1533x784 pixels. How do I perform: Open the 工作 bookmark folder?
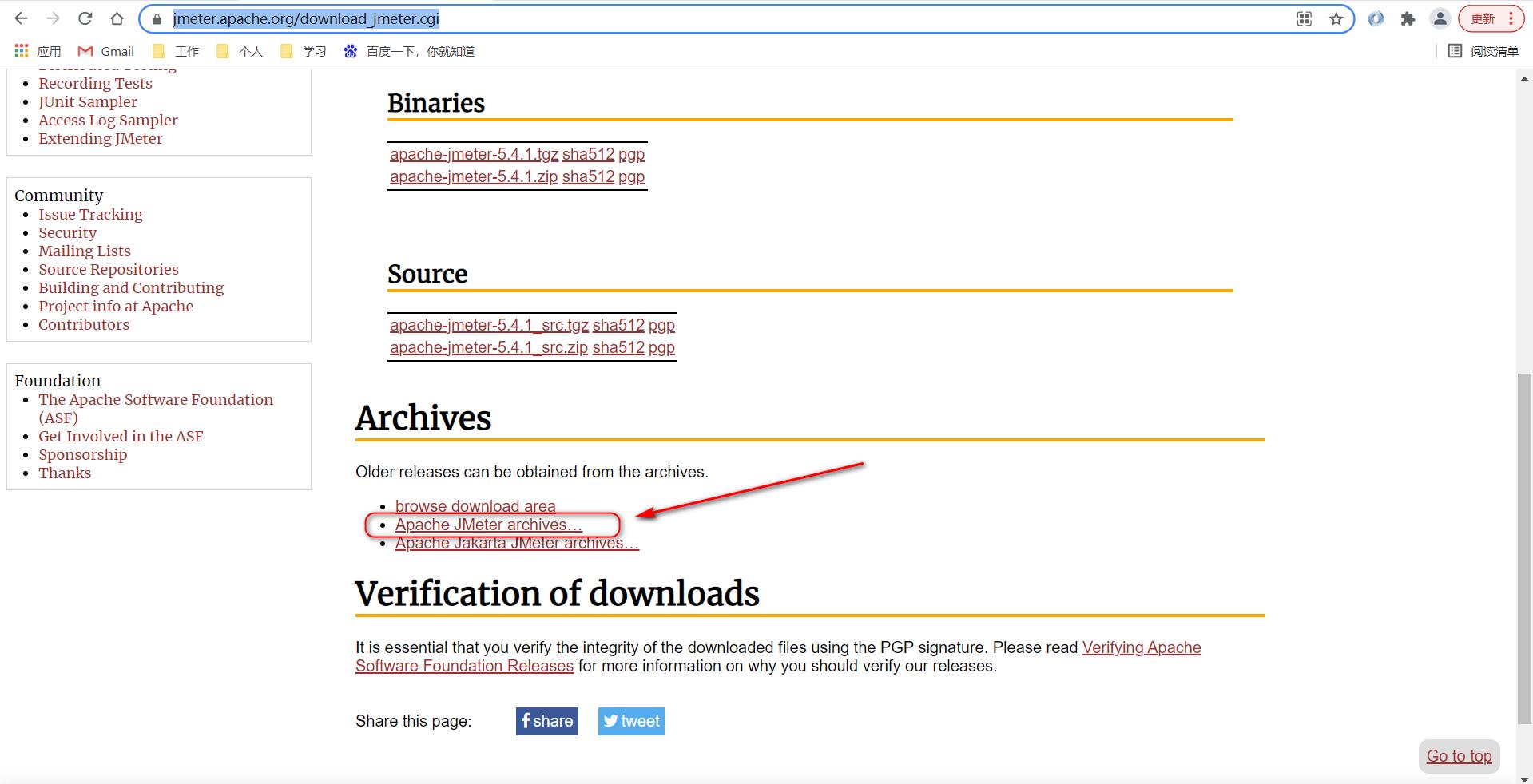(x=176, y=51)
